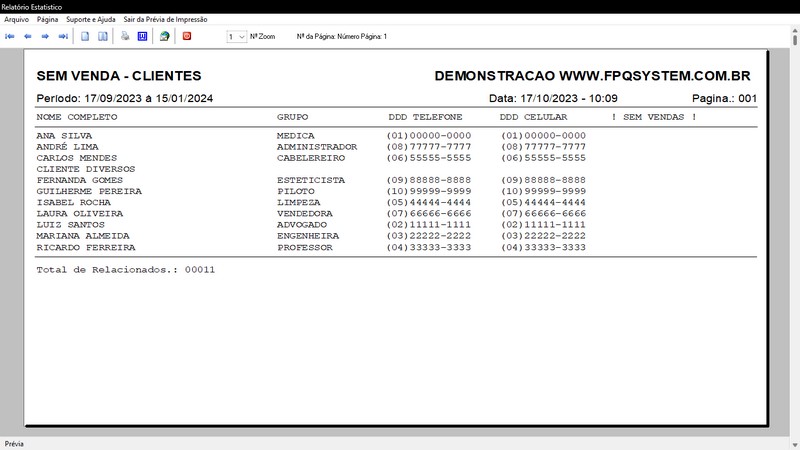Click the Número Página: 1 label

click(362, 37)
